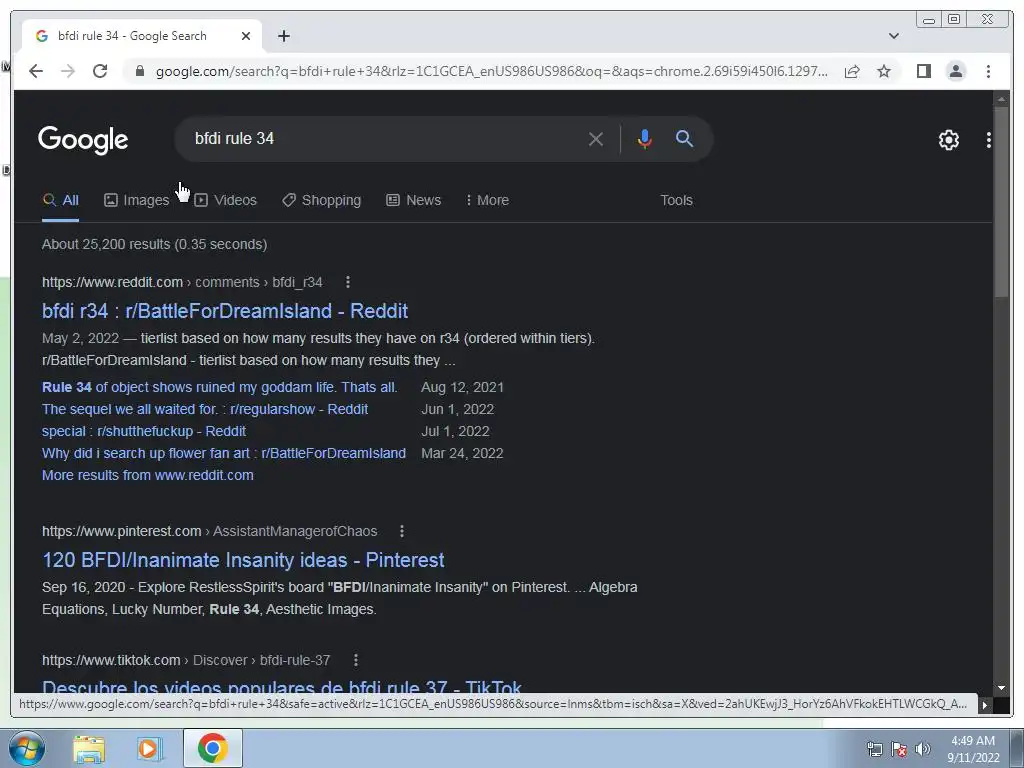Expand the tab search chevron
1024x768 pixels.
(x=894, y=36)
